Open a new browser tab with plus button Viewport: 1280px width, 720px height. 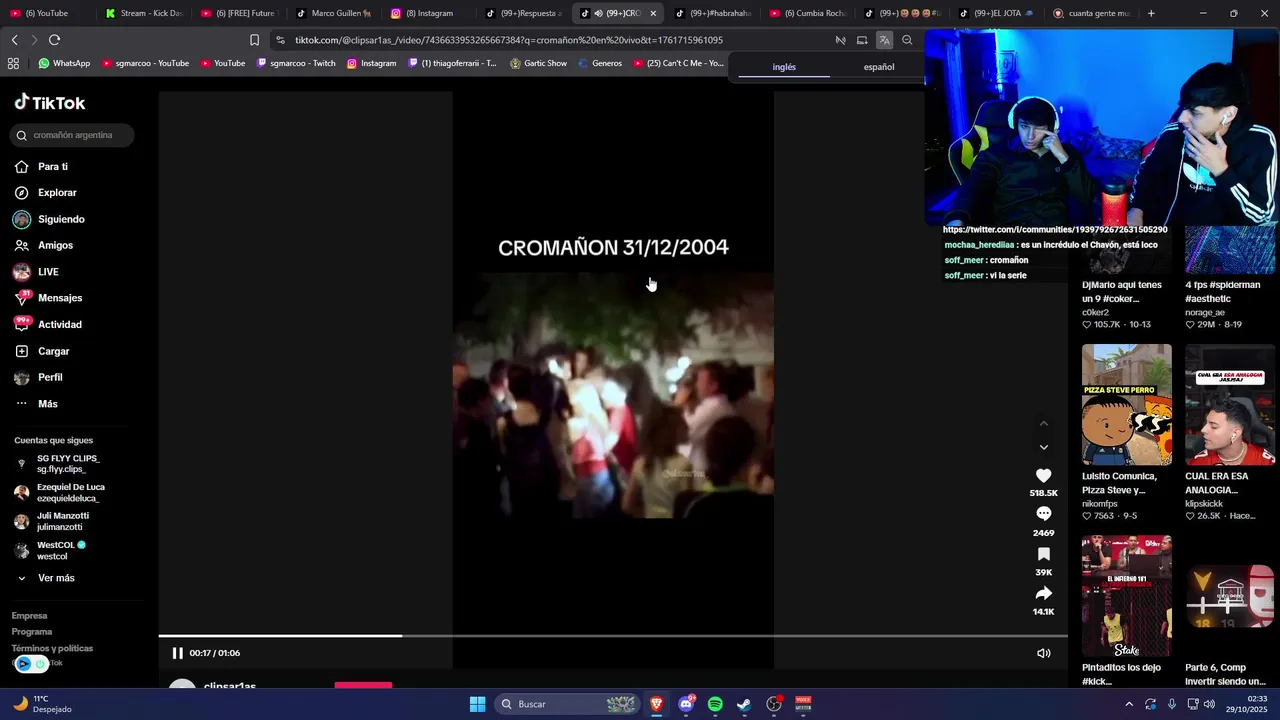[x=1151, y=13]
